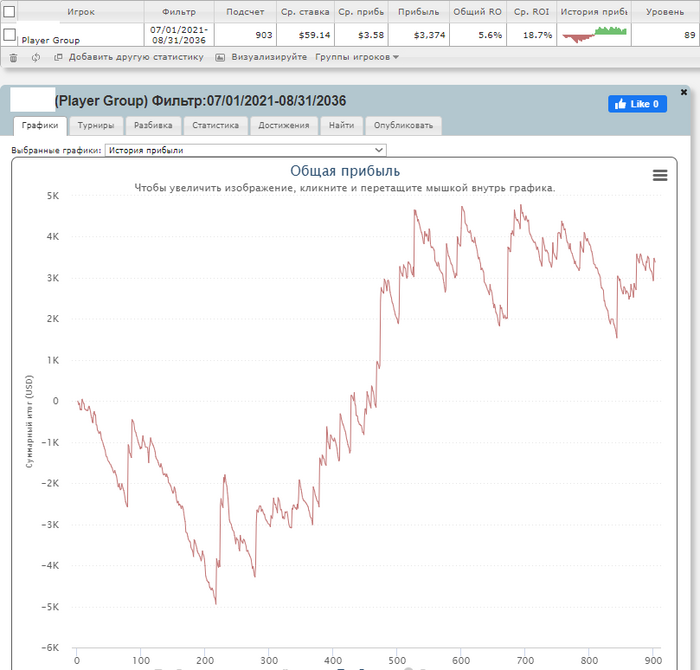
Task: Sort by the Уровень column header
Action: point(665,12)
